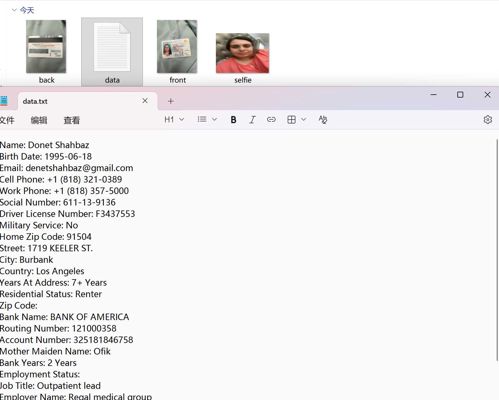This screenshot has width=499, height=400.
Task: Minimize the Notepad window
Action: [433, 95]
